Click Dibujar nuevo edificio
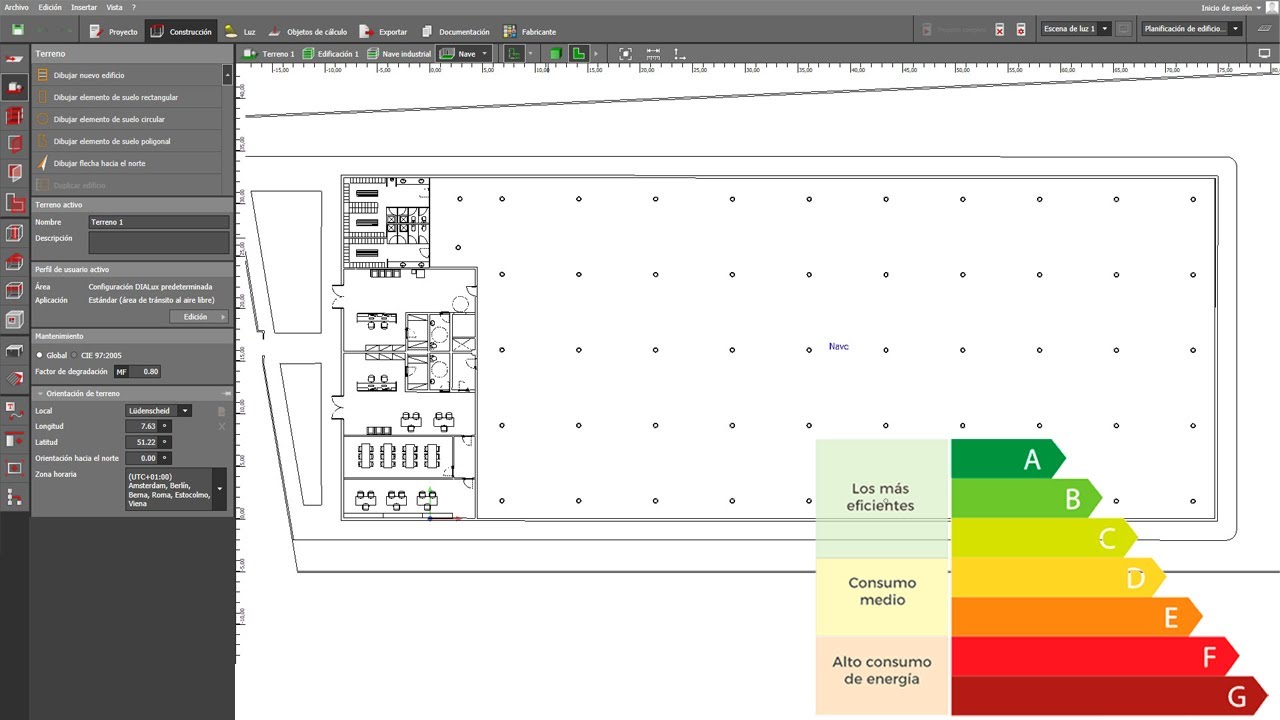Viewport: 1280px width, 720px height. [x=127, y=75]
